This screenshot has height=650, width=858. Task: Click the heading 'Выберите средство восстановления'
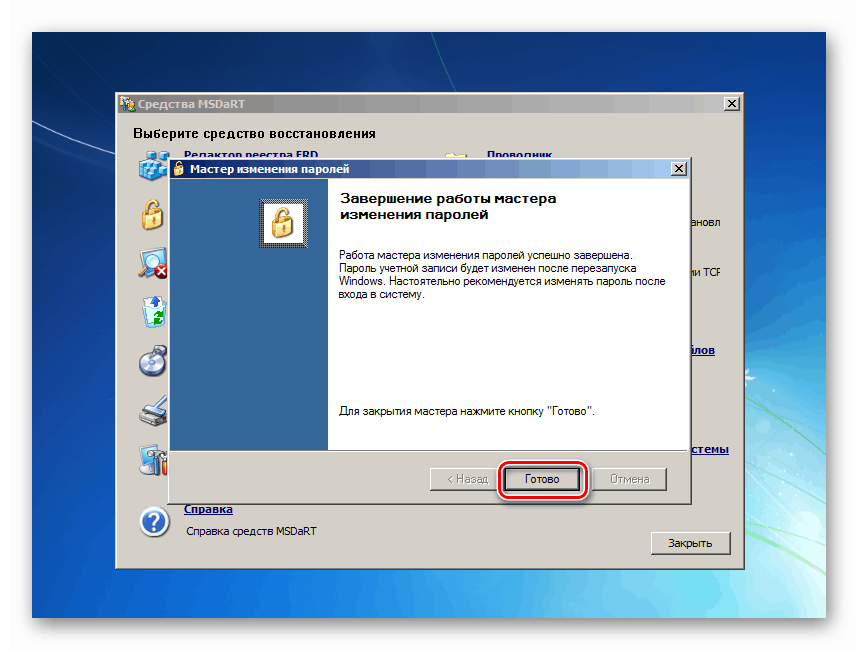click(x=254, y=134)
